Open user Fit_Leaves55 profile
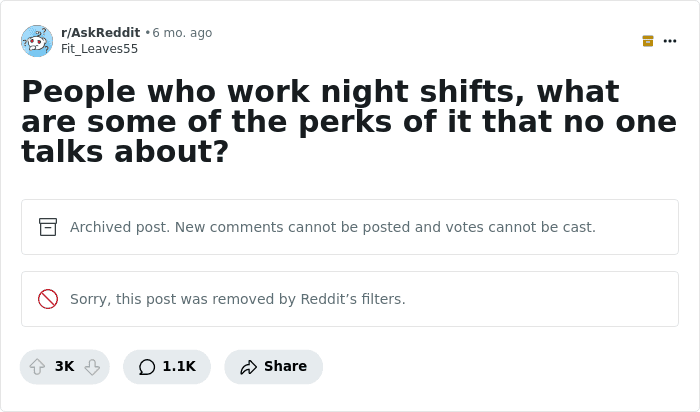Screen dimensions: 700x412 [100, 49]
